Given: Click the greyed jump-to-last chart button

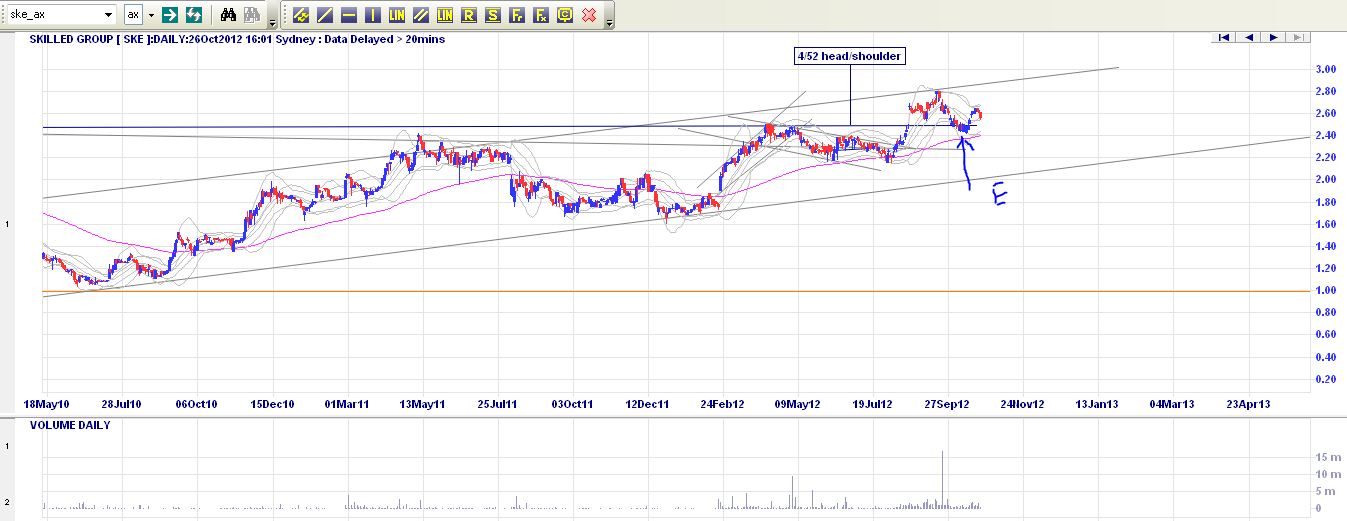Looking at the screenshot, I should 1298,37.
